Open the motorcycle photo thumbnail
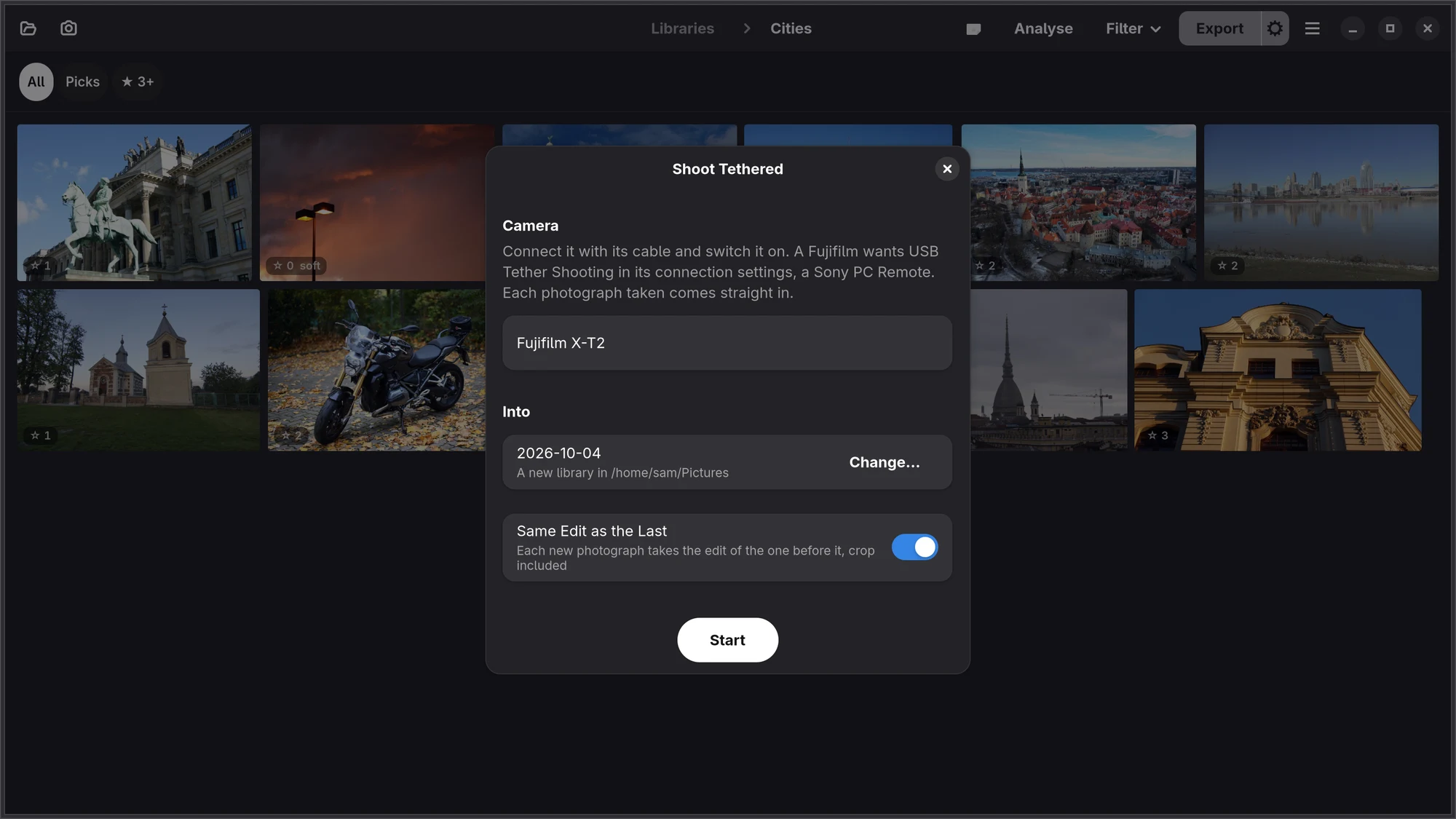Screen dimensions: 1456x819 (x=376, y=370)
